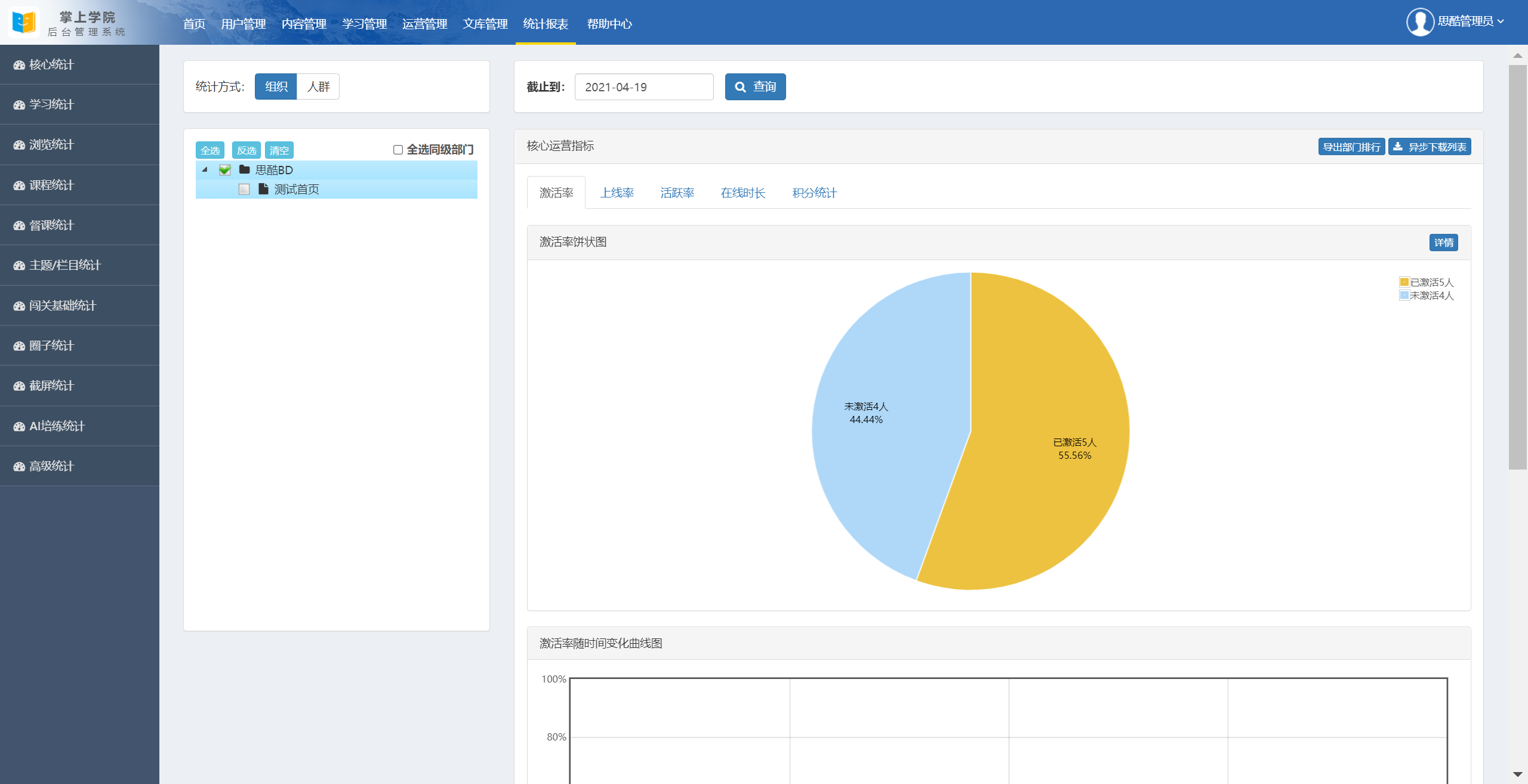Click the file icon of 测试首页
The width and height of the screenshot is (1528, 784).
[263, 189]
